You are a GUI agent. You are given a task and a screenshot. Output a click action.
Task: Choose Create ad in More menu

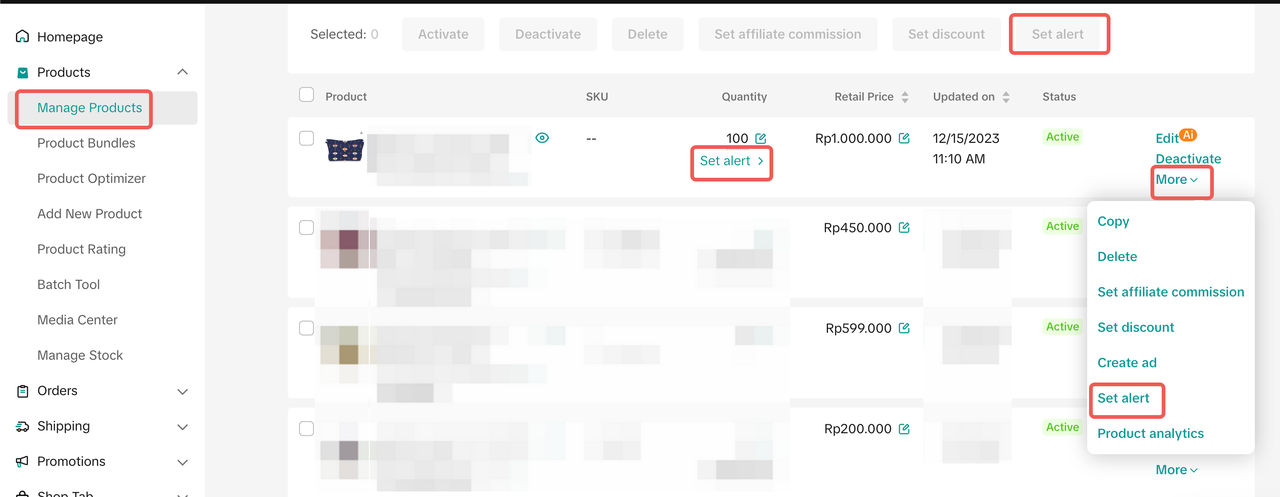(1127, 363)
